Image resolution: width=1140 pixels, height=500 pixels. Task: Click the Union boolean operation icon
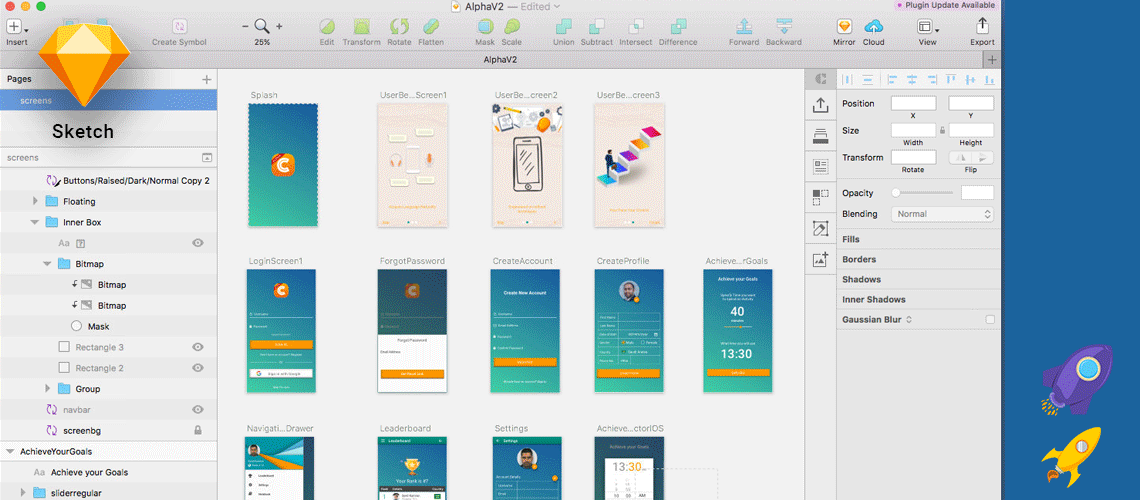point(563,27)
